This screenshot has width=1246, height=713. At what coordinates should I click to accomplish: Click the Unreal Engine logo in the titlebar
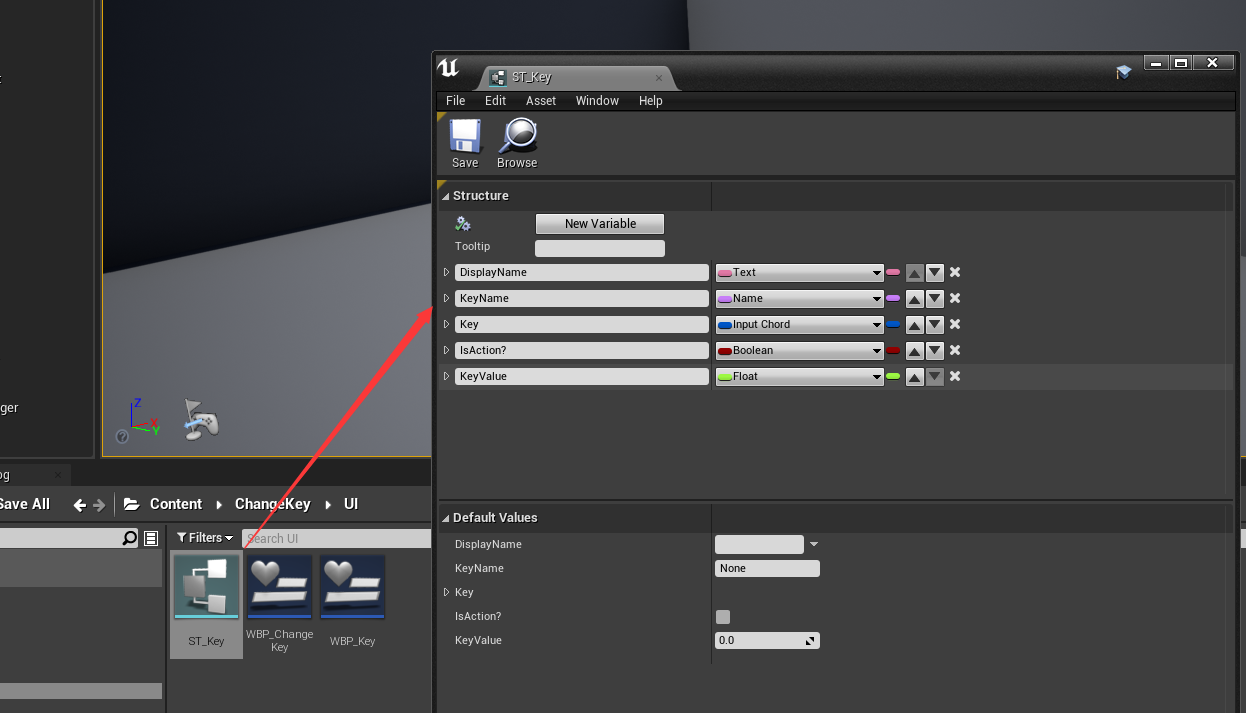tap(448, 66)
